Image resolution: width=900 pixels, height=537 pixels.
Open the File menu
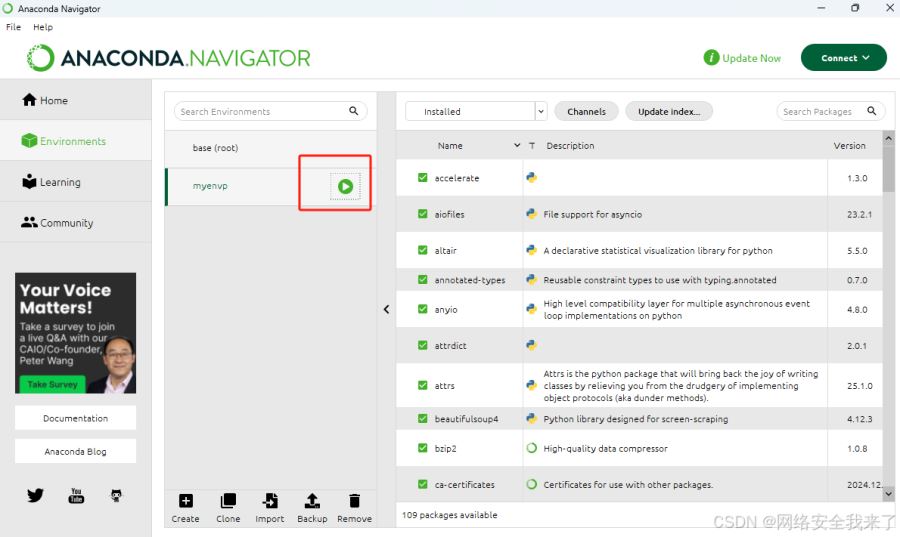pos(13,27)
